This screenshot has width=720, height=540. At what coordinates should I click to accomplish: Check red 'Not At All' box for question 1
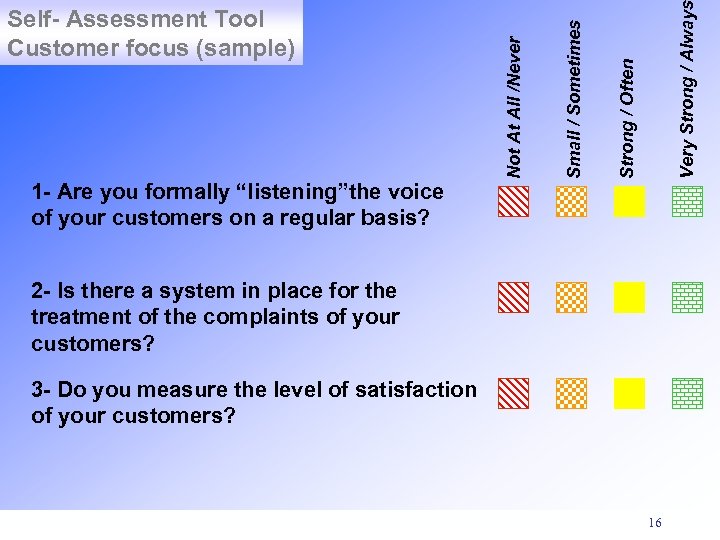[514, 202]
